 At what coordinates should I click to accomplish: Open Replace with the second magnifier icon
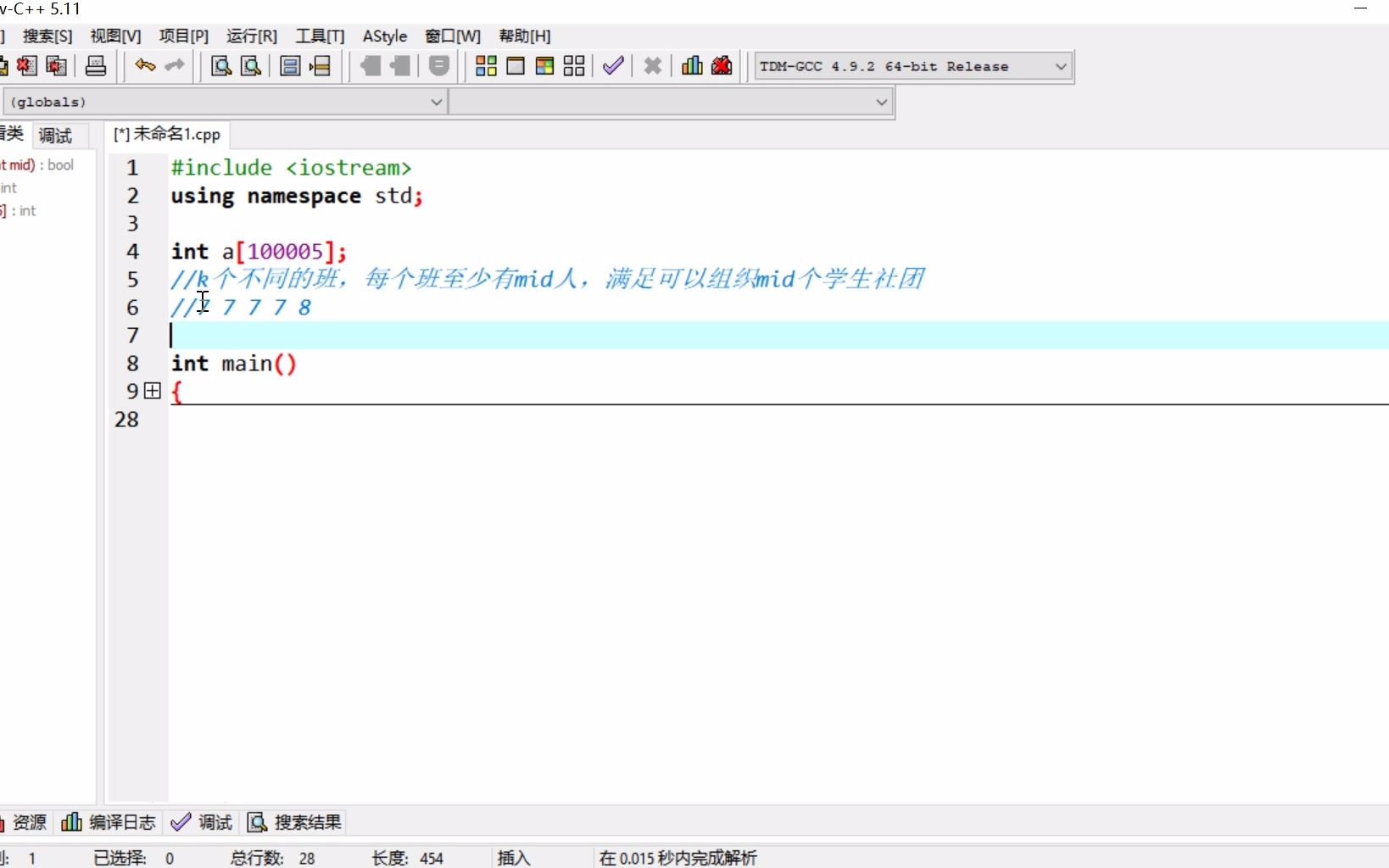(x=251, y=66)
